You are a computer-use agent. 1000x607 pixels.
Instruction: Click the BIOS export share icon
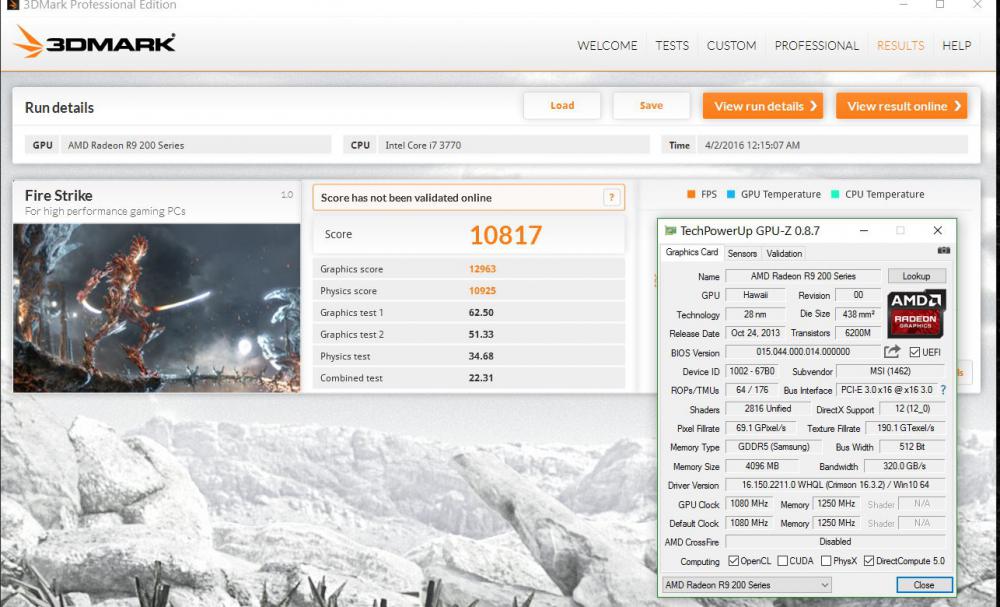[892, 352]
